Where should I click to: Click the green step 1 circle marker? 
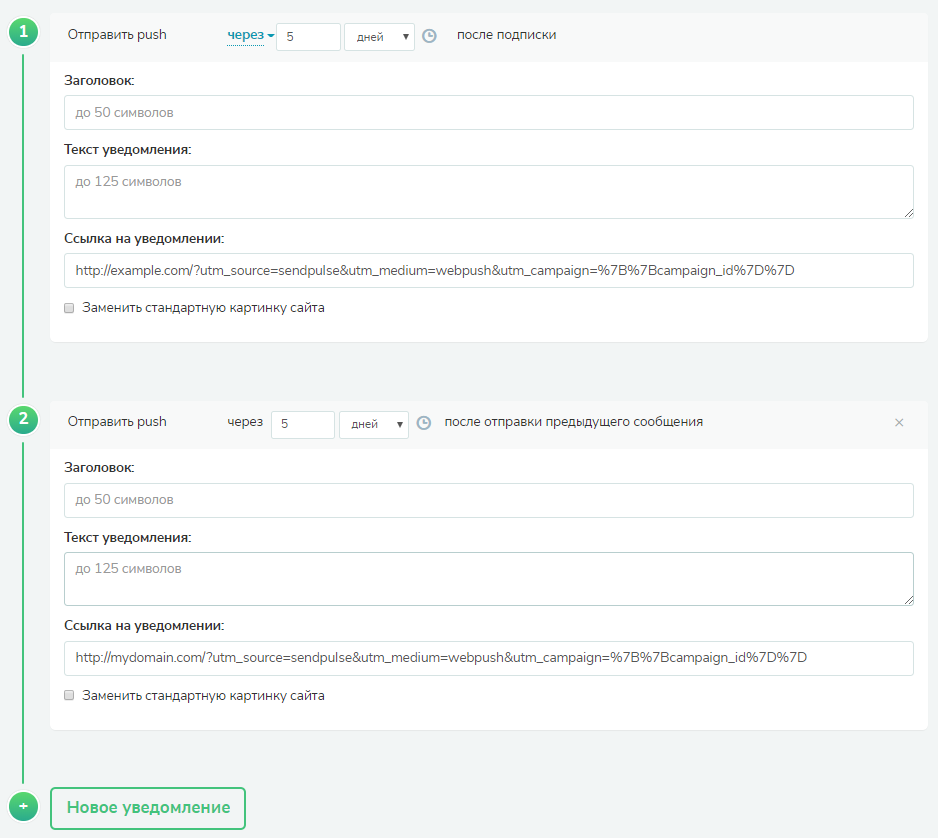(x=23, y=32)
